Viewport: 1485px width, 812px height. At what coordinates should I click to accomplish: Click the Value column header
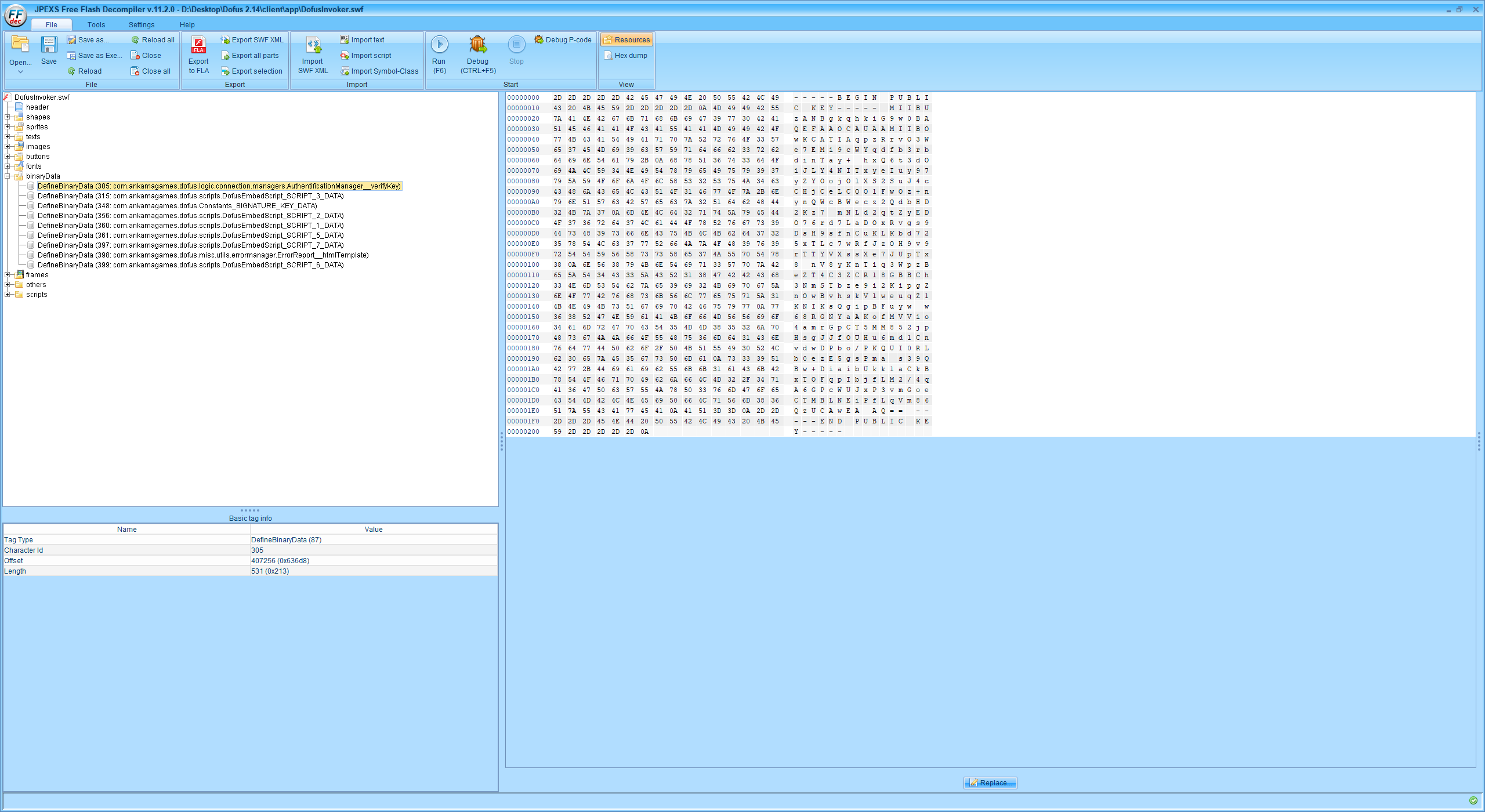[x=374, y=530]
